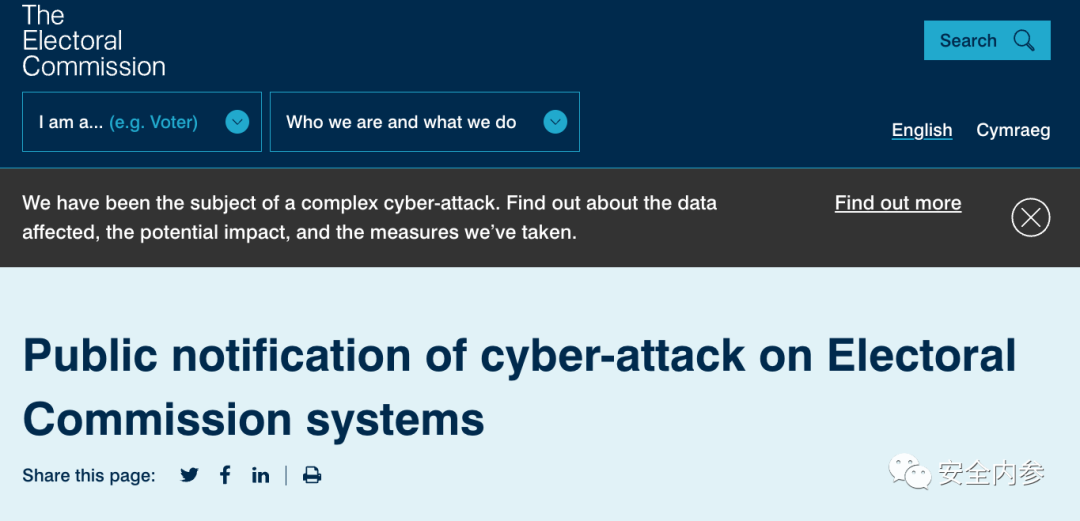
Task: Expand the "Who we are" chevron arrow
Action: coord(555,122)
